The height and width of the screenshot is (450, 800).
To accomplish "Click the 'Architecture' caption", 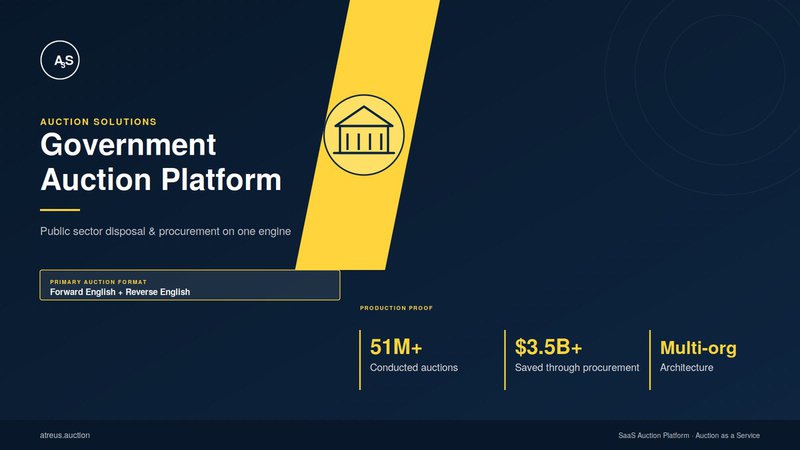I will [686, 367].
